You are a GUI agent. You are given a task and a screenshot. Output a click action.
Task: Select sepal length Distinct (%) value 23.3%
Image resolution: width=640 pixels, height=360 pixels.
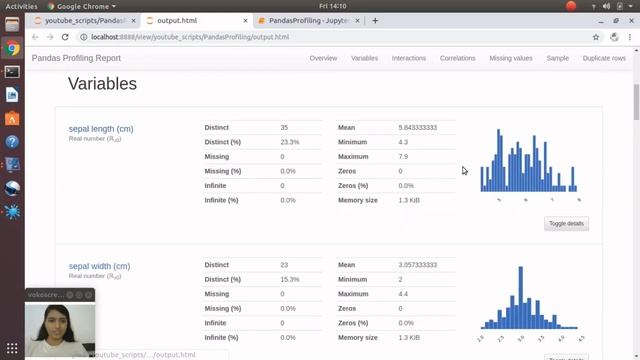coord(290,142)
